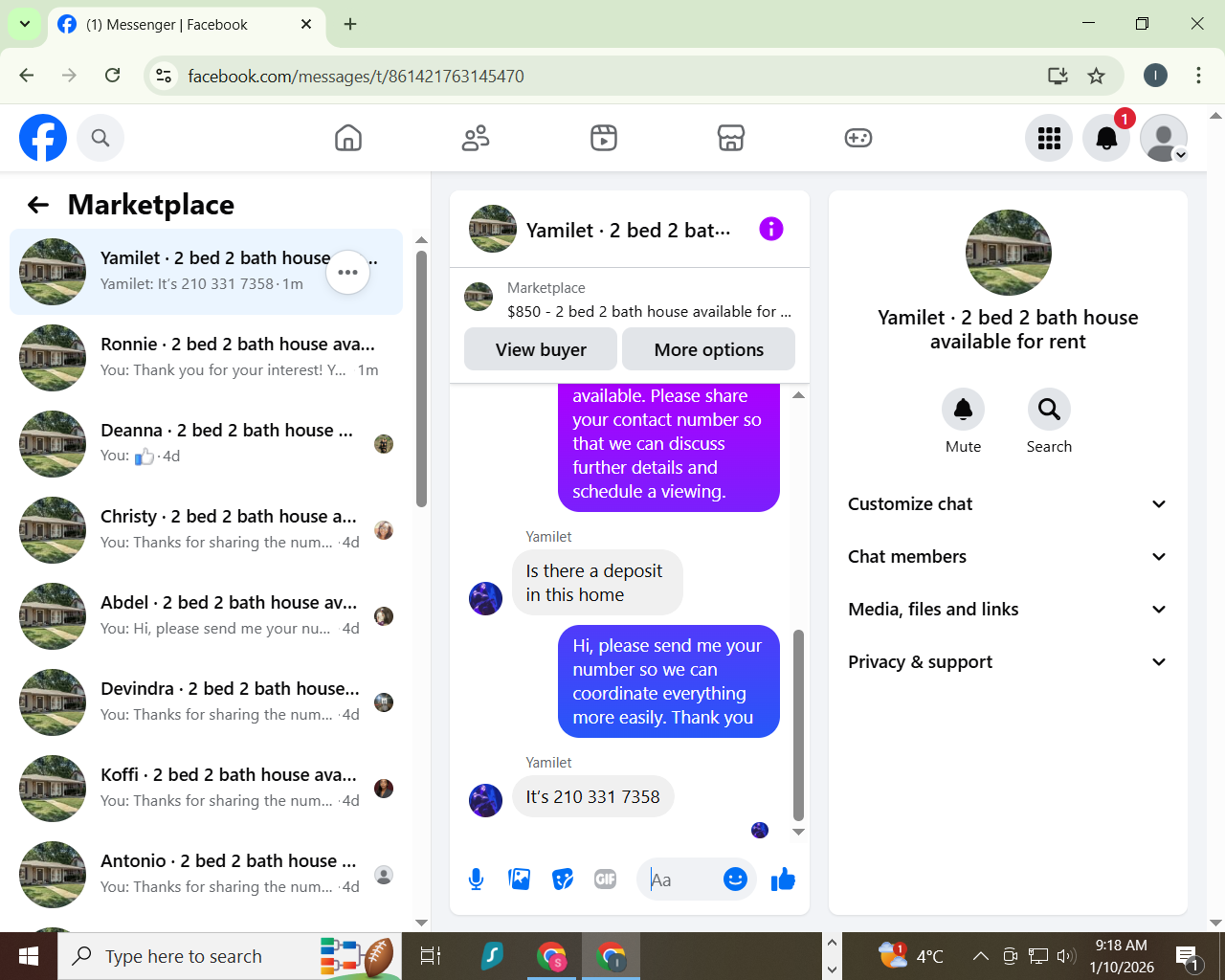Click install app icon in address bar
Viewport: 1225px width, 980px height.
(x=1058, y=76)
